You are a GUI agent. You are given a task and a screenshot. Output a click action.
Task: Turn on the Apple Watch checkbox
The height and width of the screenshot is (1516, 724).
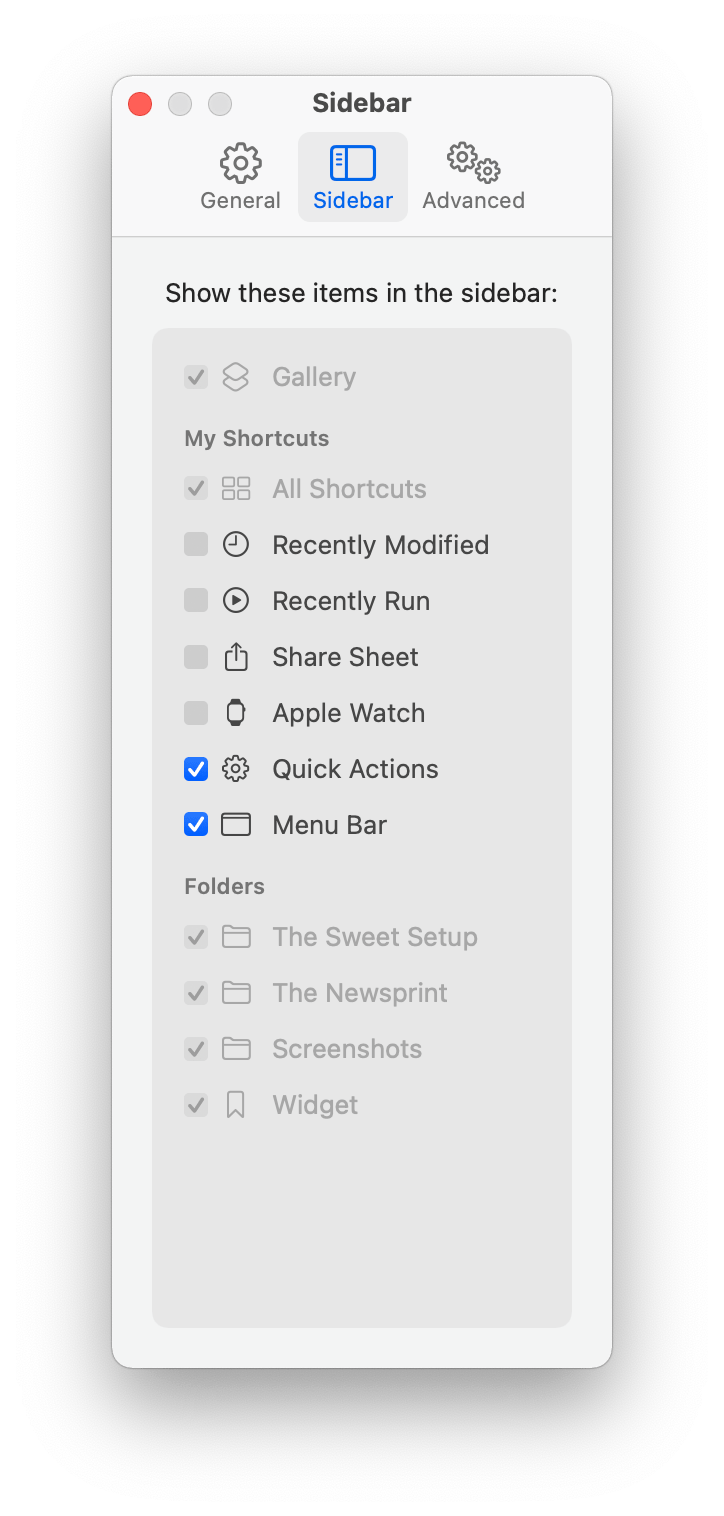196,713
